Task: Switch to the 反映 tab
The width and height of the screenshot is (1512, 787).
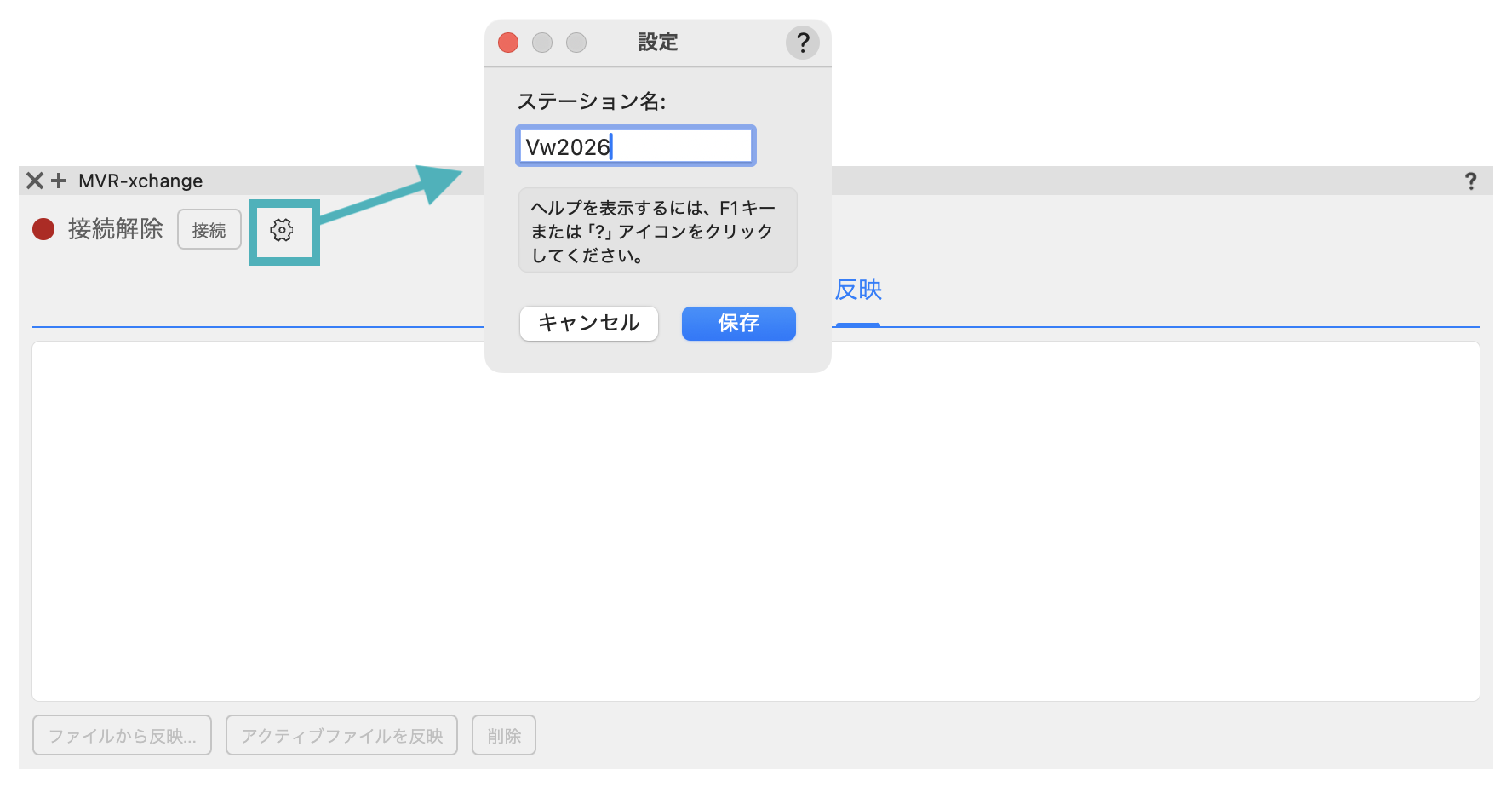Action: coord(858,290)
